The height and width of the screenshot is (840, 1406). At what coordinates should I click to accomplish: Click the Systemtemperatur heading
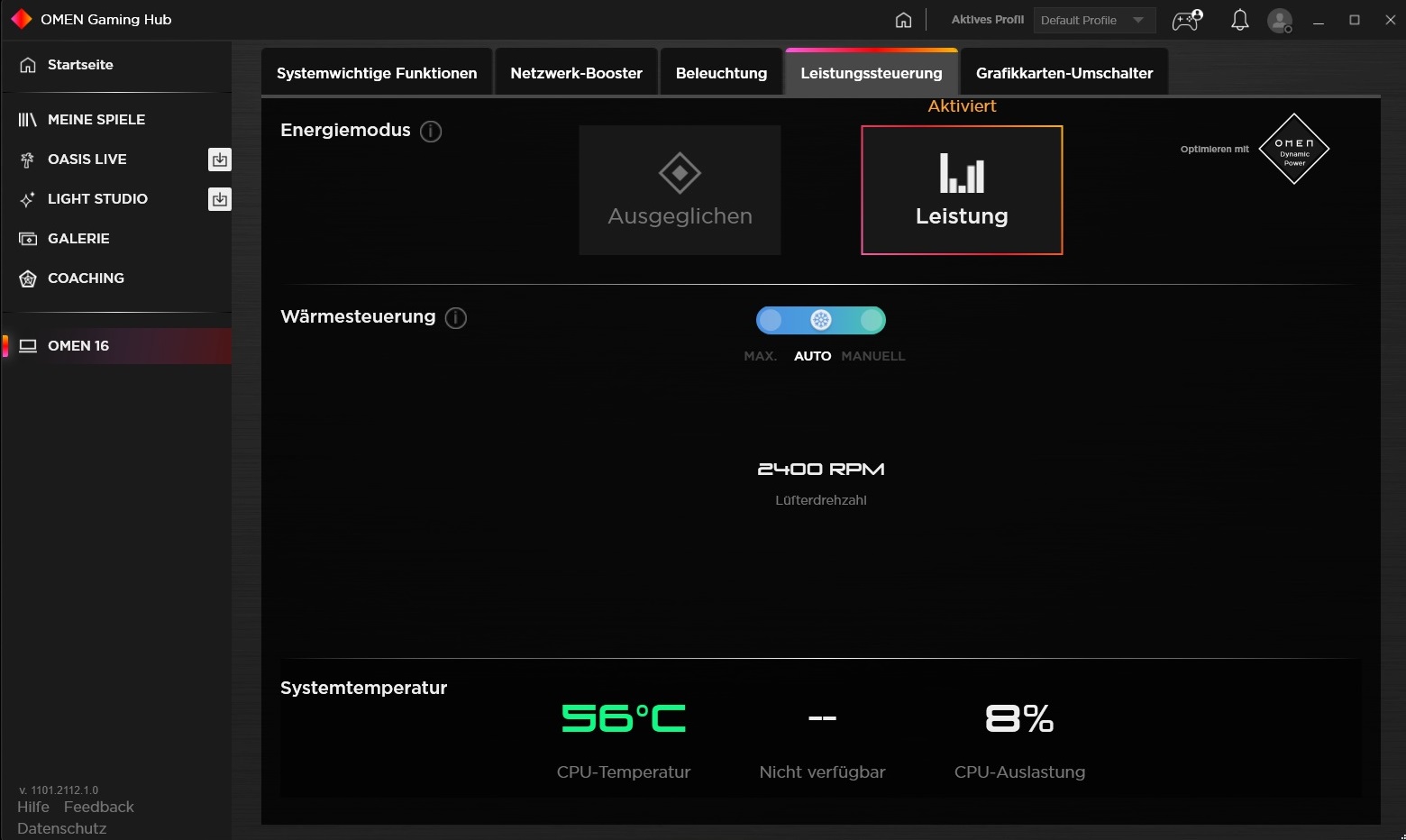364,688
